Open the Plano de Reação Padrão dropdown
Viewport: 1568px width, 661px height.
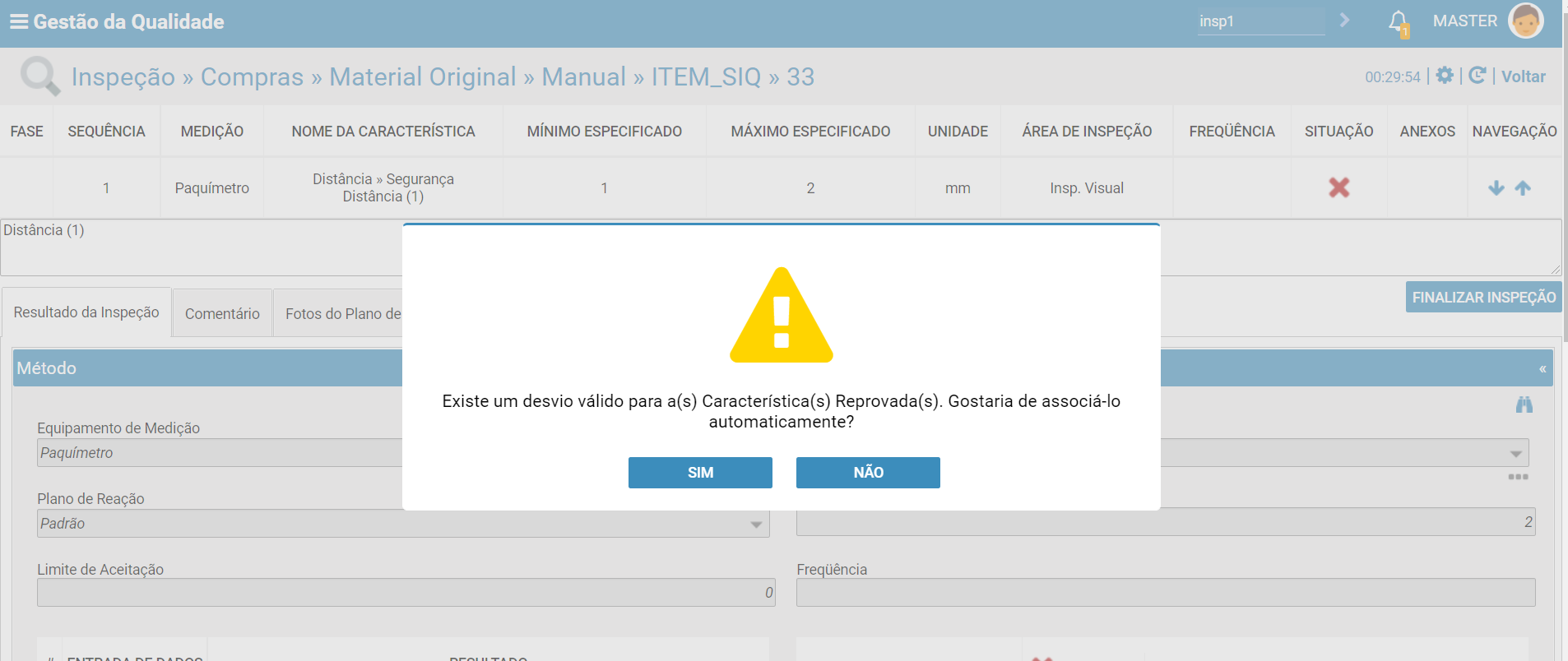403,524
